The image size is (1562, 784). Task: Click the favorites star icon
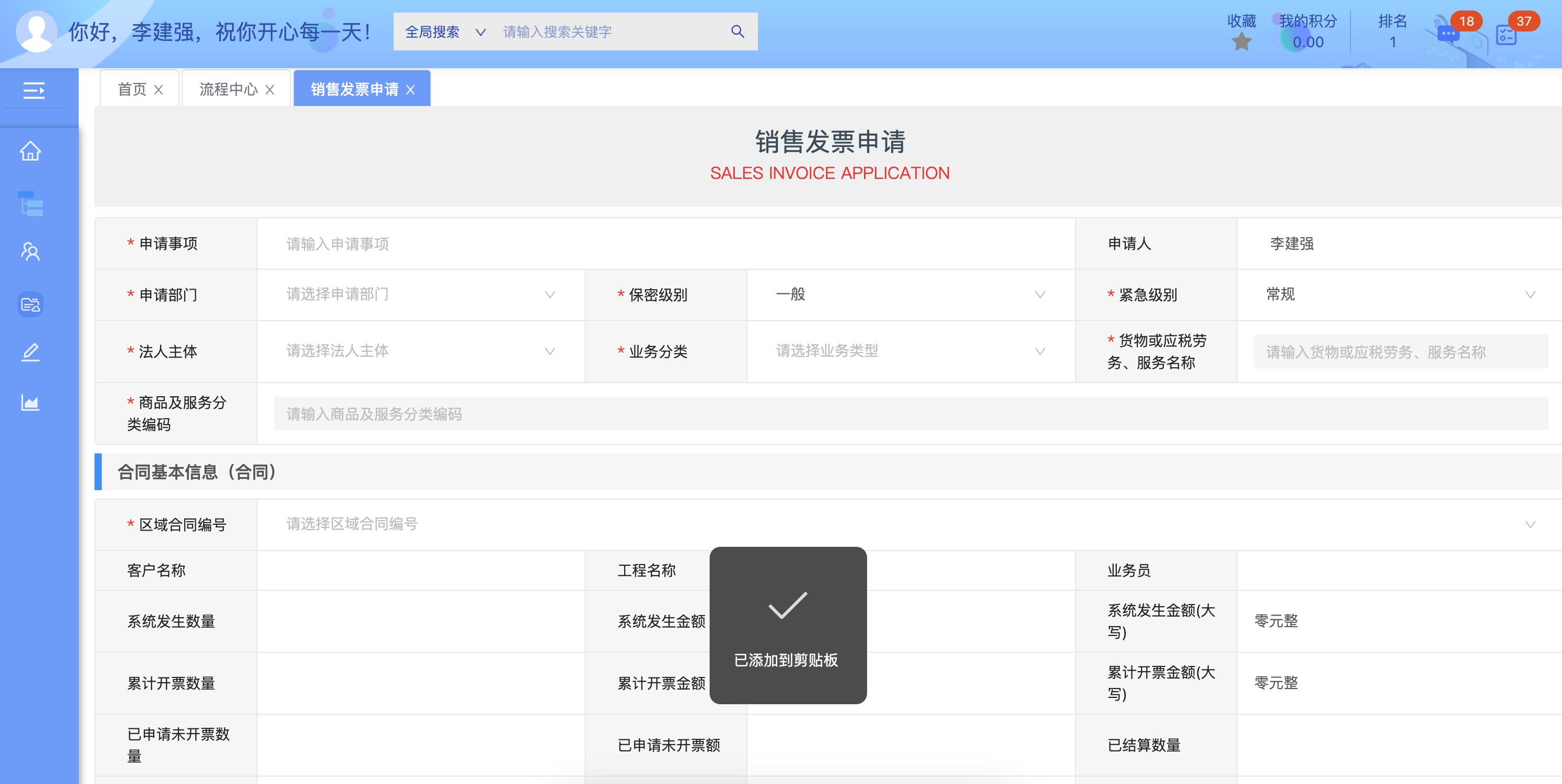tap(1241, 42)
